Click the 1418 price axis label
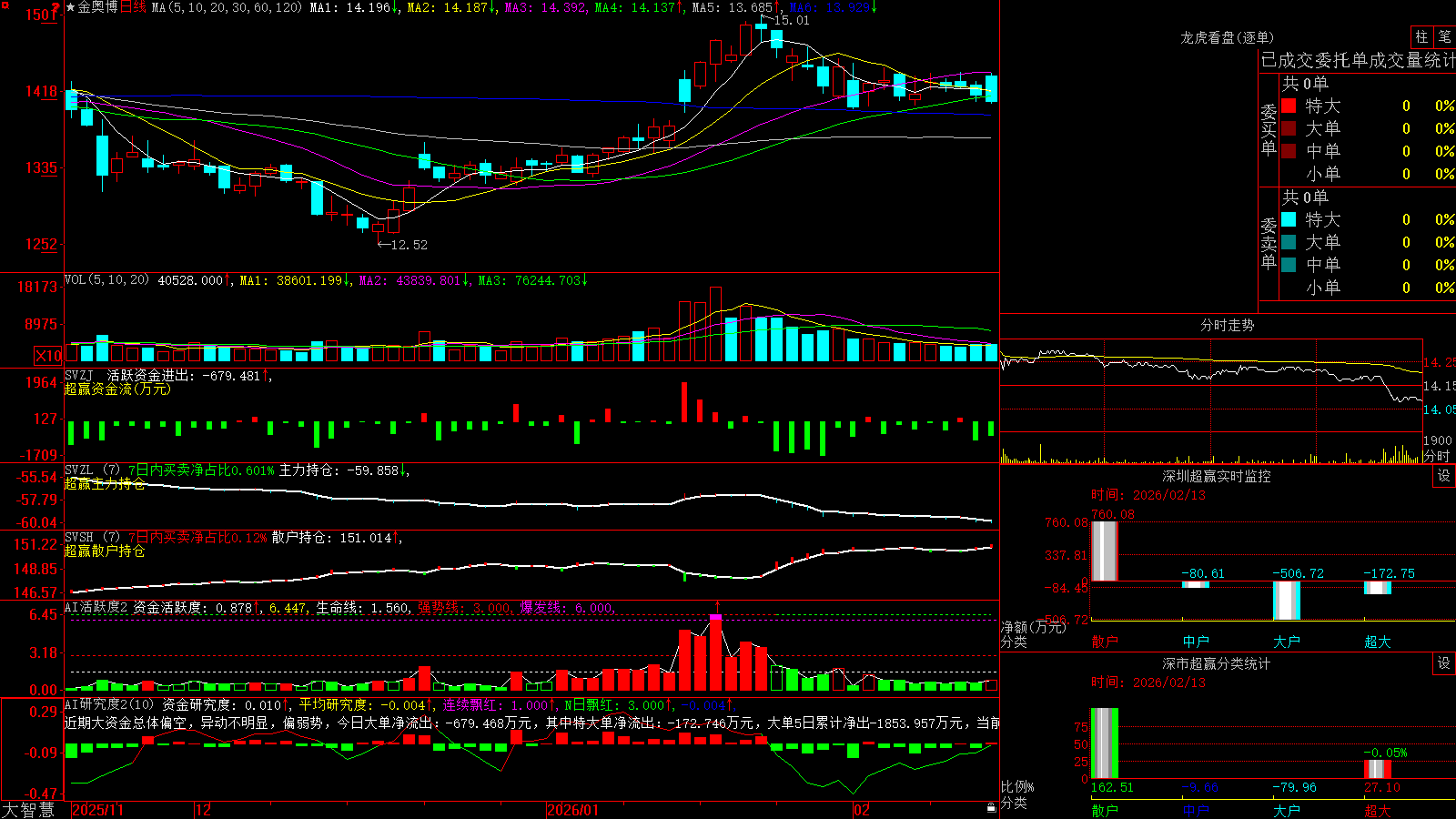1456x819 pixels. point(41,91)
